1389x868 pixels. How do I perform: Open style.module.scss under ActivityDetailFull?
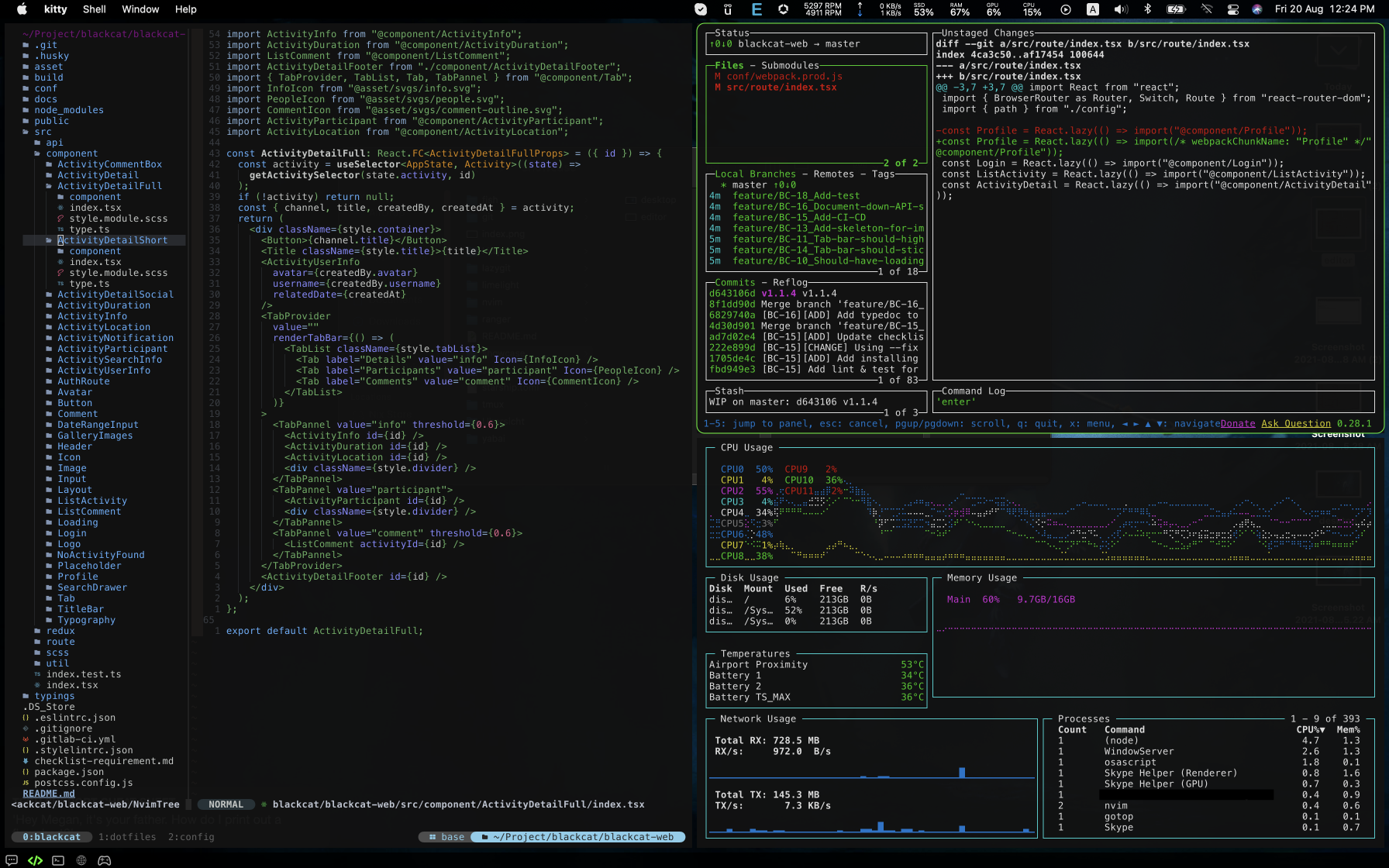[118, 219]
